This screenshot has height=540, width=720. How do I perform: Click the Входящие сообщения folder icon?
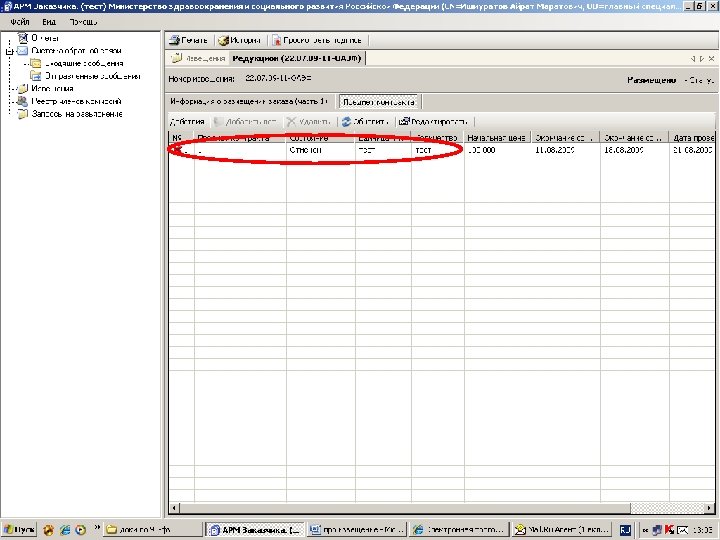tap(36, 63)
